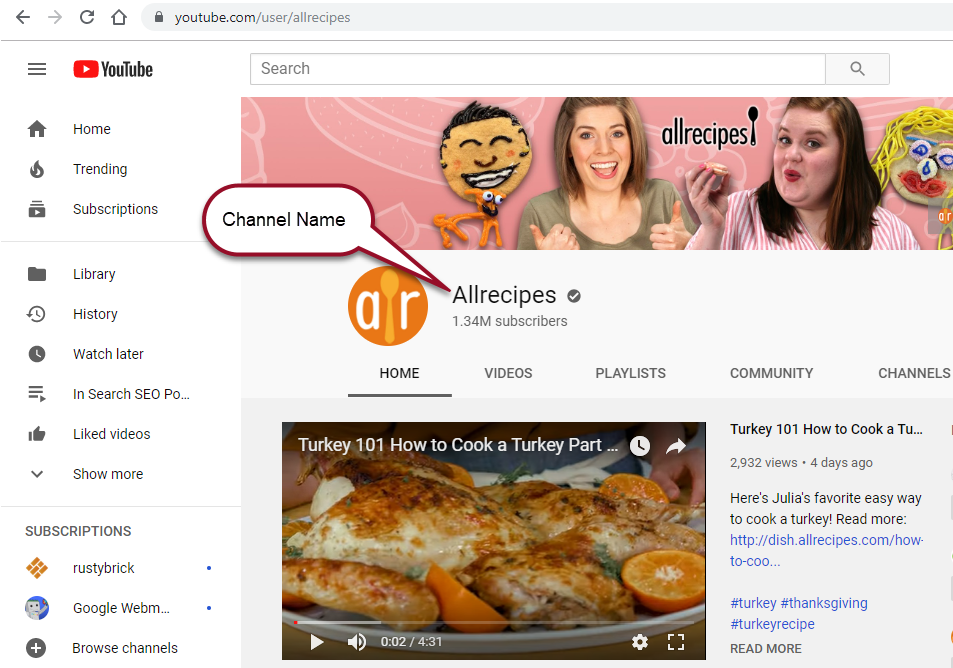The image size is (953, 668).
Task: Switch to the VIDEOS tab
Action: (508, 373)
